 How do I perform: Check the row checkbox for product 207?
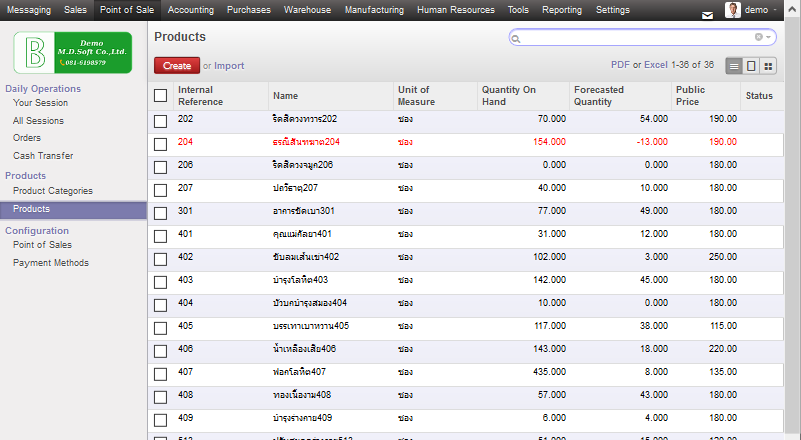pos(160,190)
